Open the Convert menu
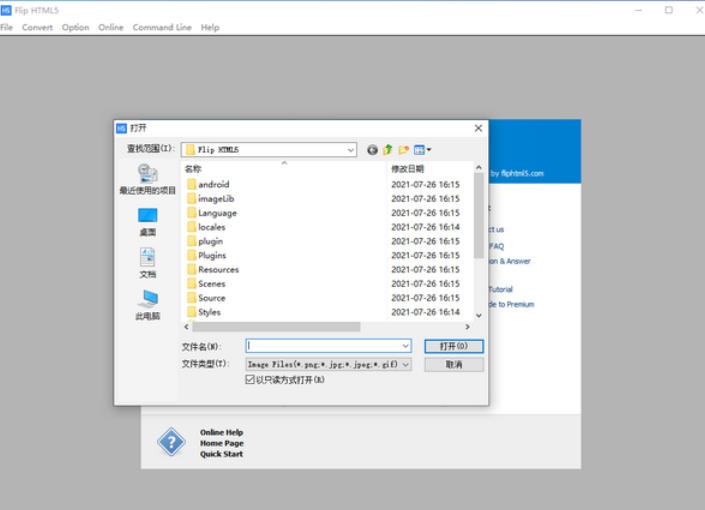Screen dimensions: 705x510 (x=38, y=27)
